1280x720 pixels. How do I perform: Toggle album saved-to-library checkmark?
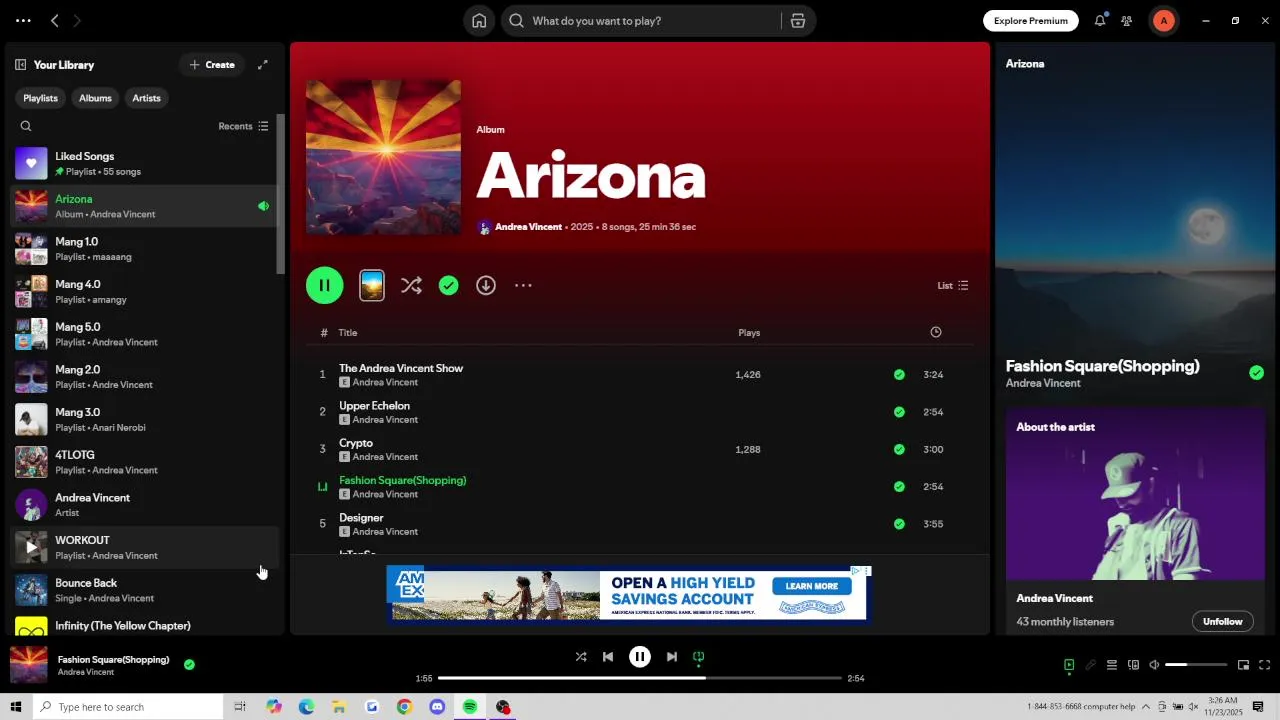[x=449, y=286]
